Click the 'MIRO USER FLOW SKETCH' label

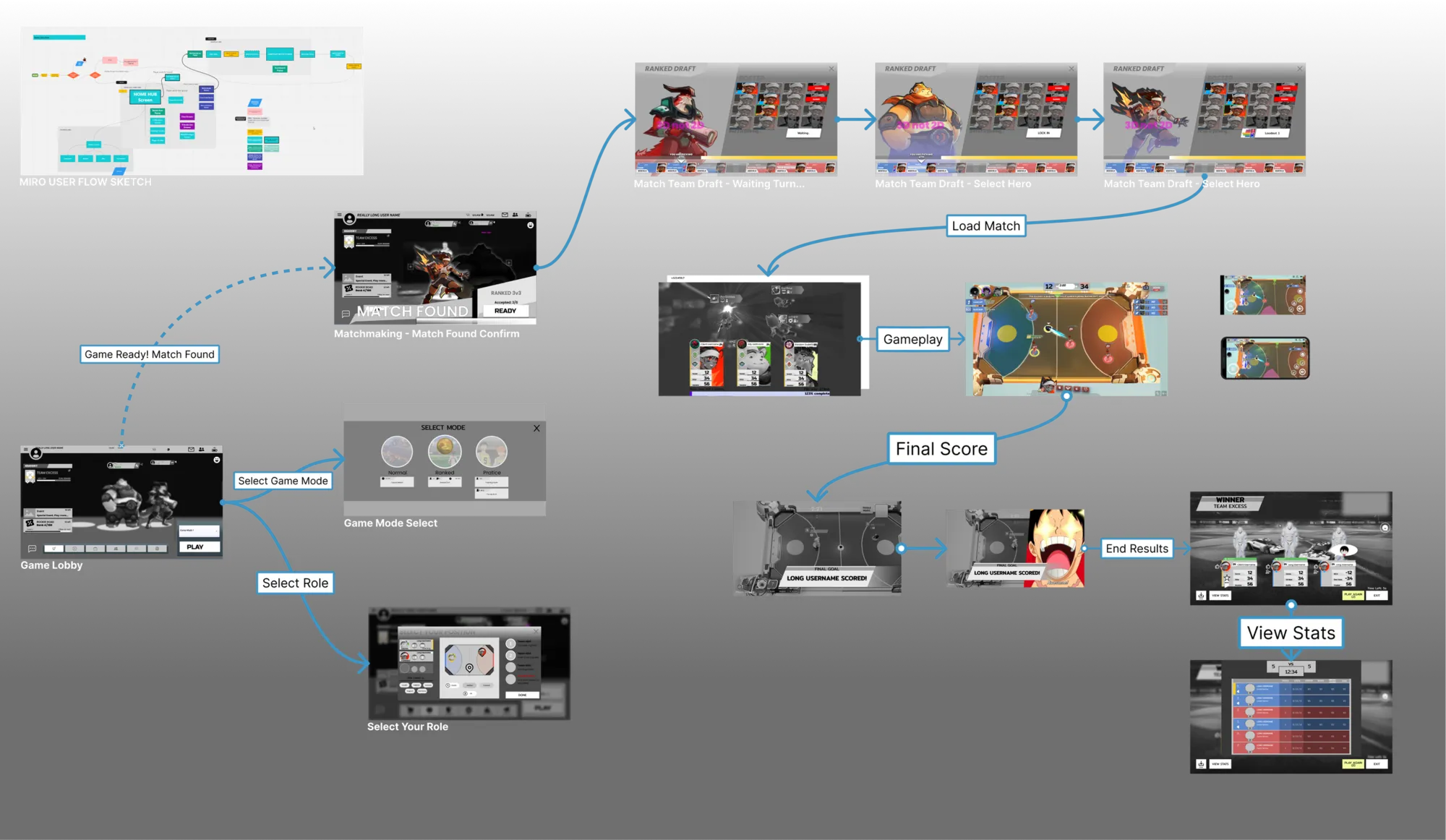pyautogui.click(x=85, y=182)
